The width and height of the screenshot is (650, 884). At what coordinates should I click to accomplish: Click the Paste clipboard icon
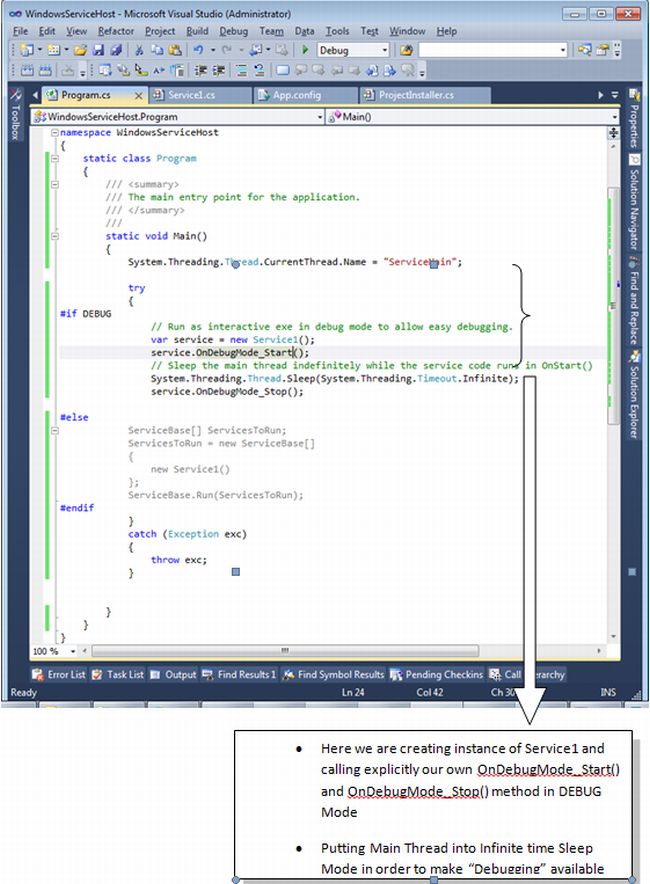pyautogui.click(x=175, y=50)
